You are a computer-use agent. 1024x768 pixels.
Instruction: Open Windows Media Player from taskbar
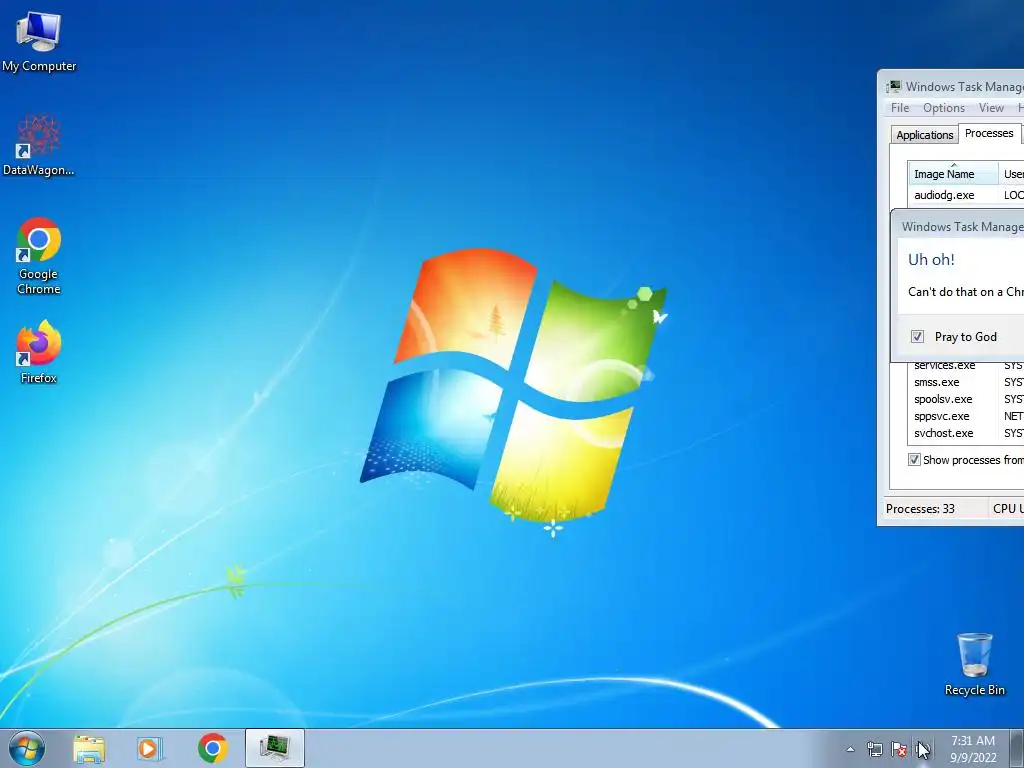pos(150,748)
